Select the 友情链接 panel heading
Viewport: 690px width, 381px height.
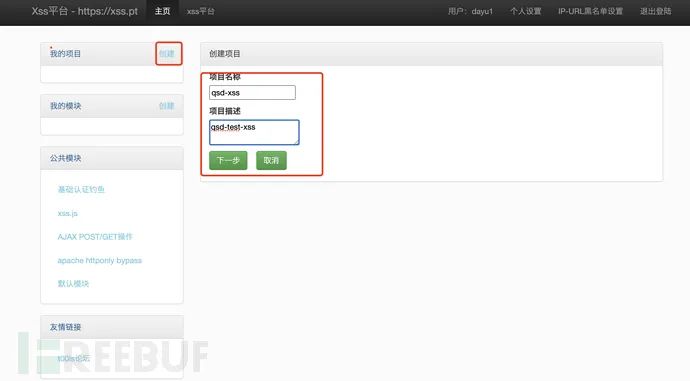coord(65,327)
